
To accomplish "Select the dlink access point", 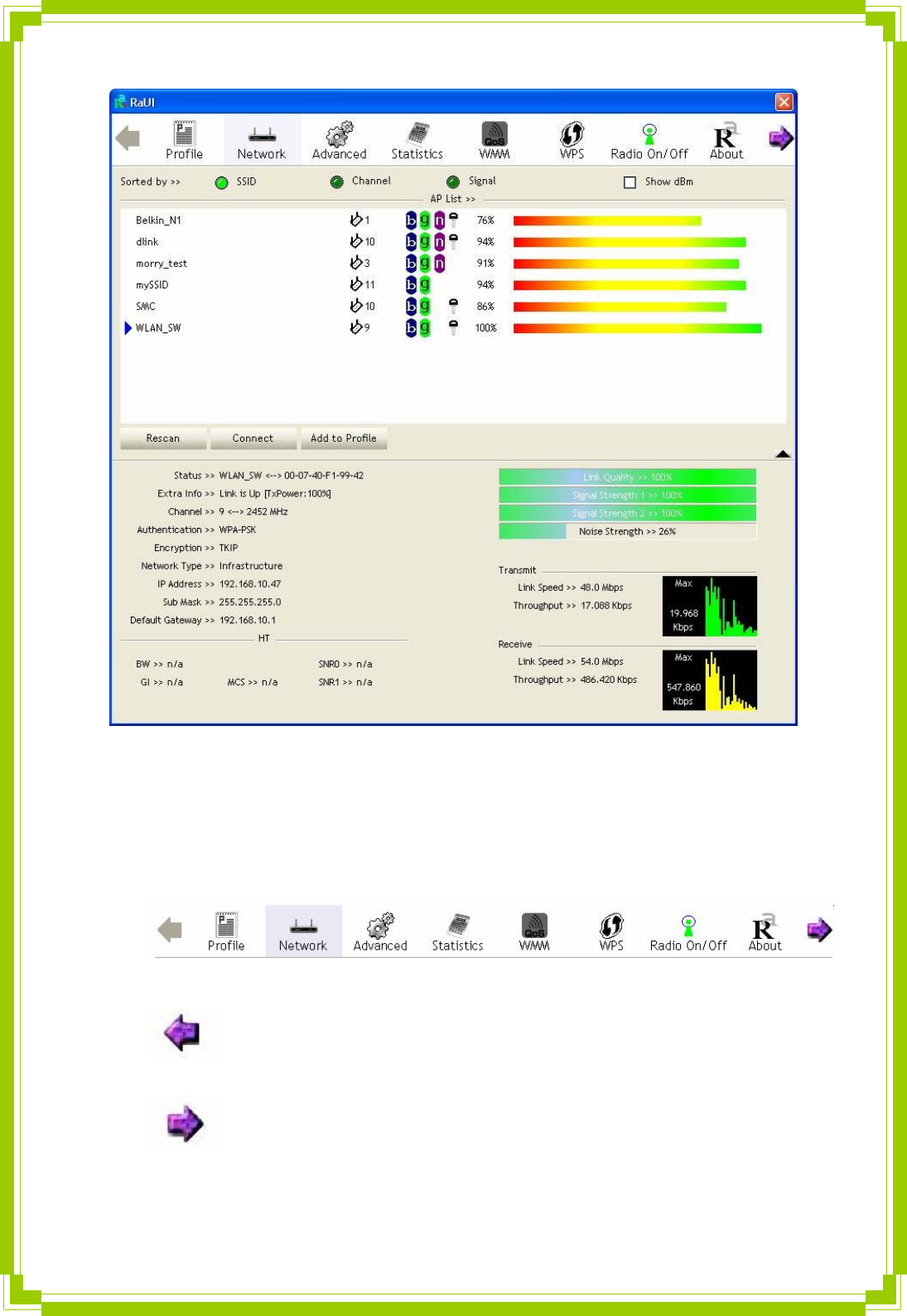I will click(453, 241).
